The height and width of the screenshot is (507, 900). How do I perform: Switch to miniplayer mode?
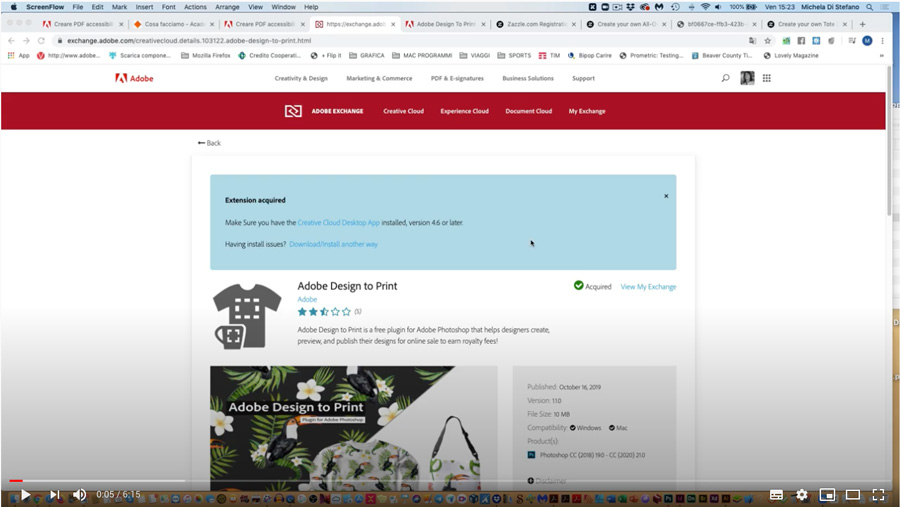click(x=827, y=494)
